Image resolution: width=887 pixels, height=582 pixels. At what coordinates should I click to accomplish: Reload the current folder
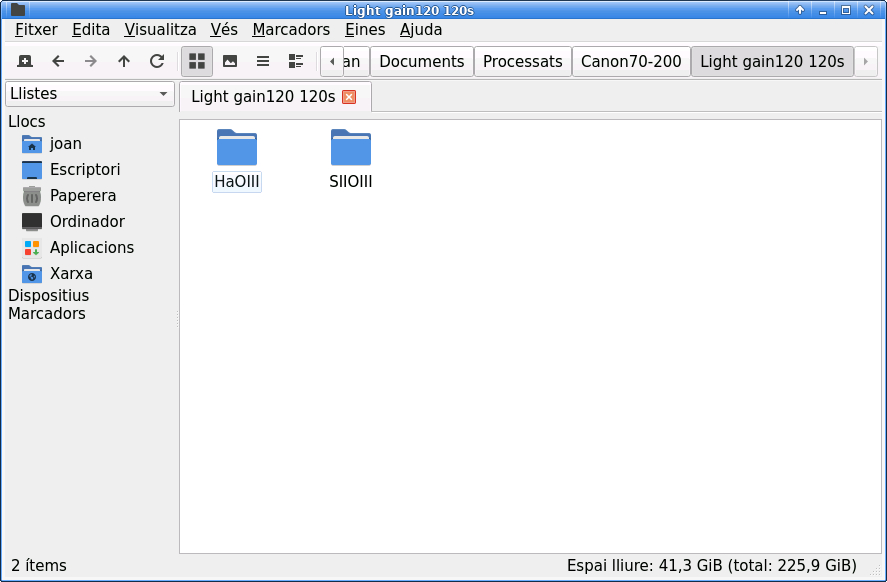click(x=157, y=61)
